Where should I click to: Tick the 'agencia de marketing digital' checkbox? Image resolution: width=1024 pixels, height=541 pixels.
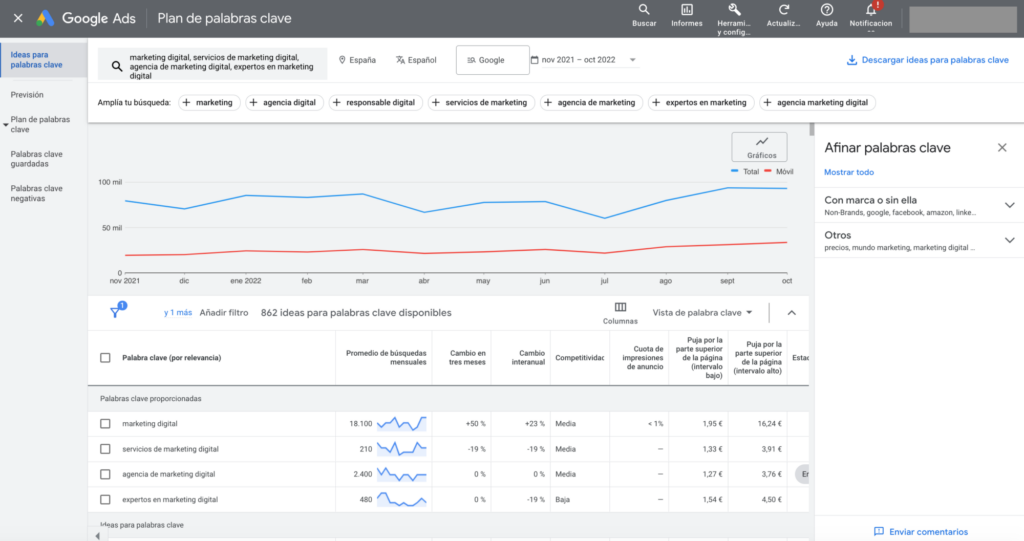105,474
